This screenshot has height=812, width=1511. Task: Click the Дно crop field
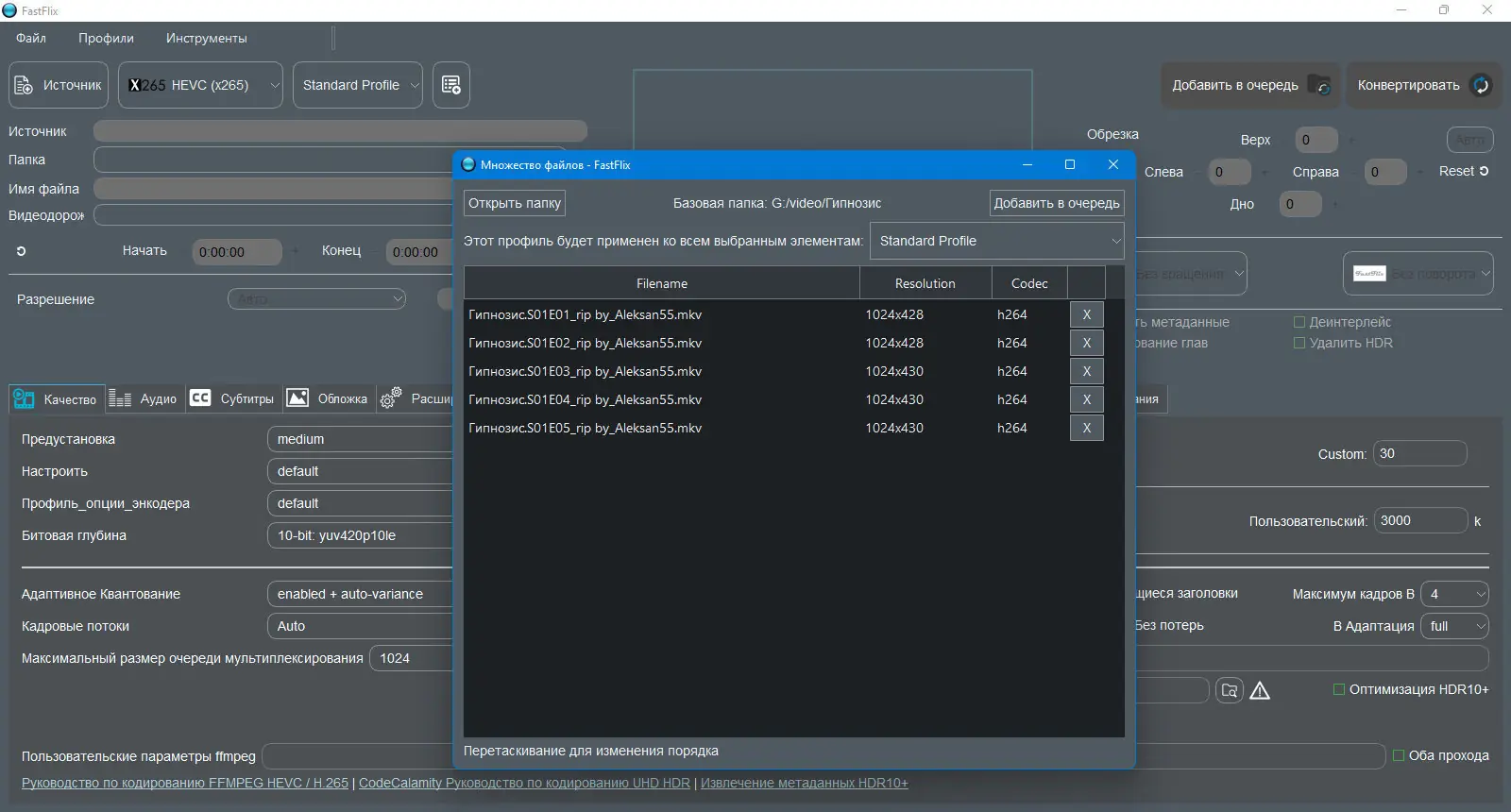click(1300, 204)
